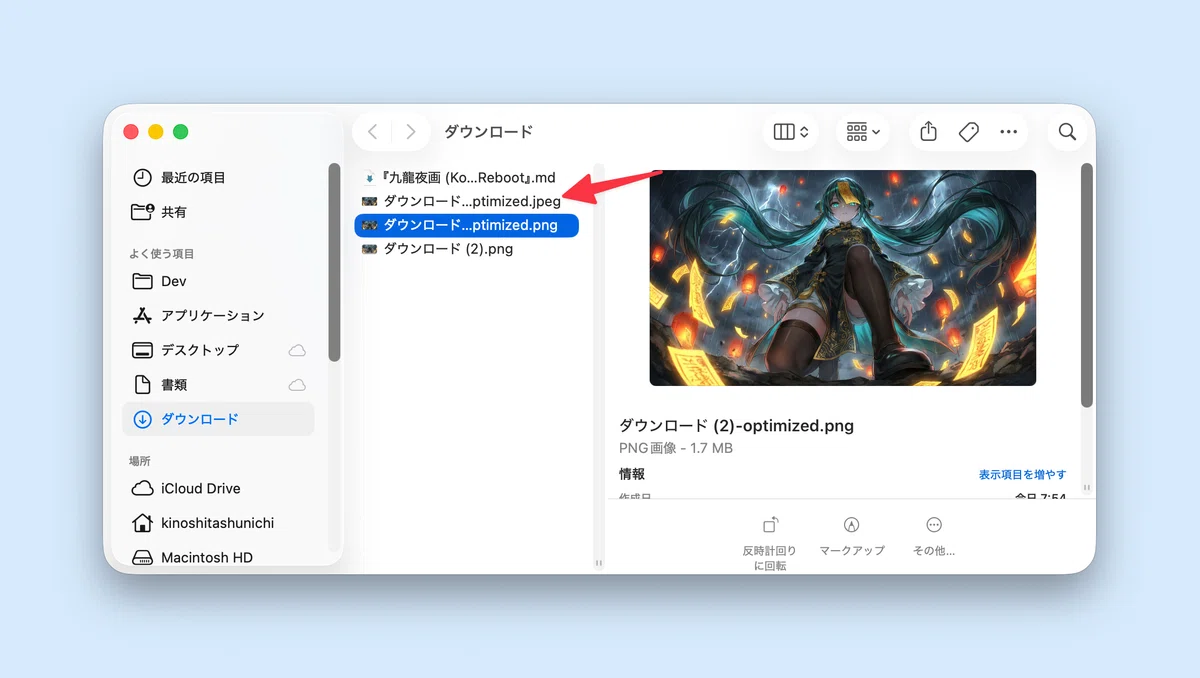This screenshot has width=1200, height=678.
Task: Select the ダウンロード (2).png file
Action: click(x=467, y=249)
